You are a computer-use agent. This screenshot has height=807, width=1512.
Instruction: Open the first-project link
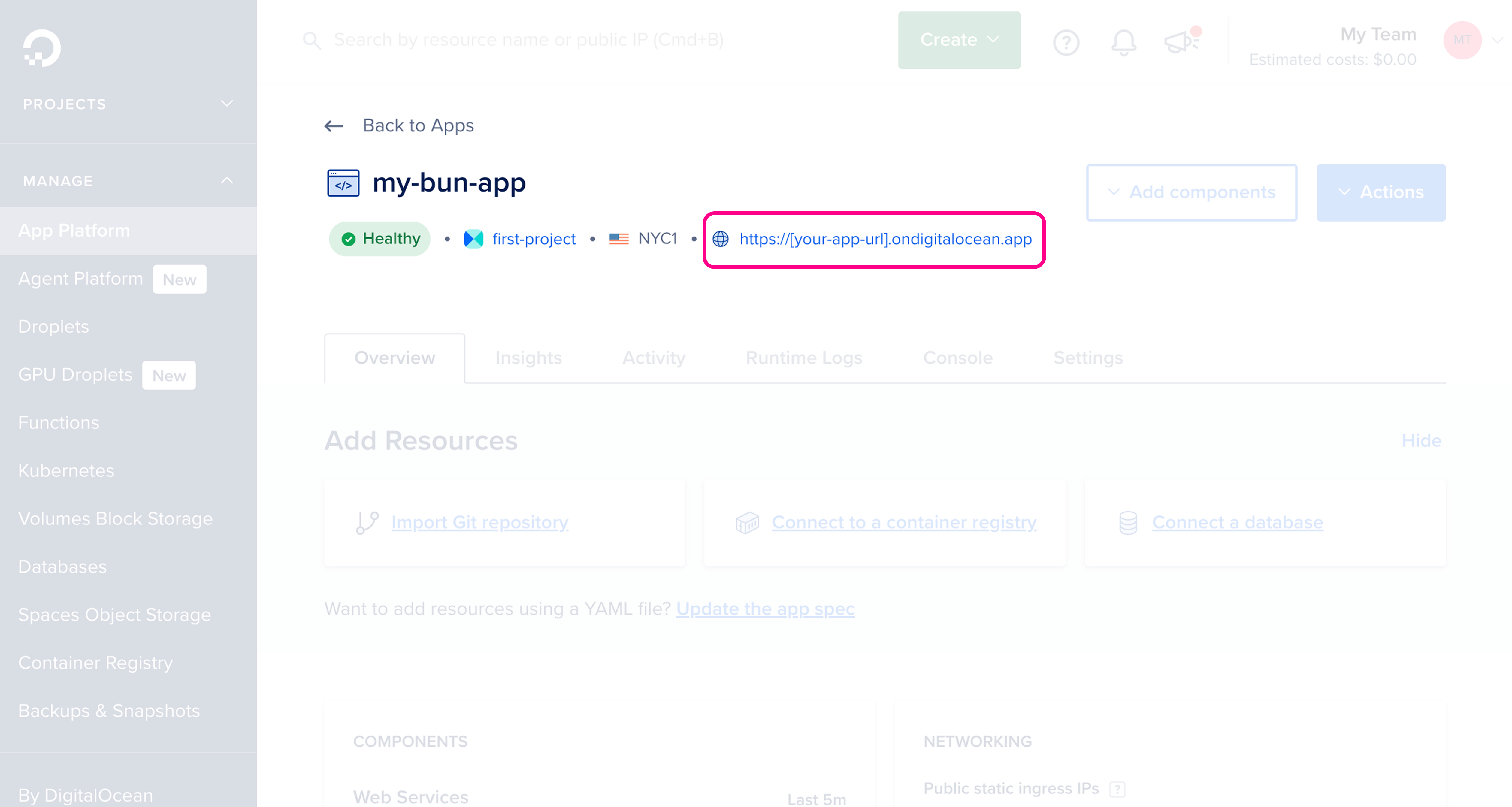(x=533, y=239)
